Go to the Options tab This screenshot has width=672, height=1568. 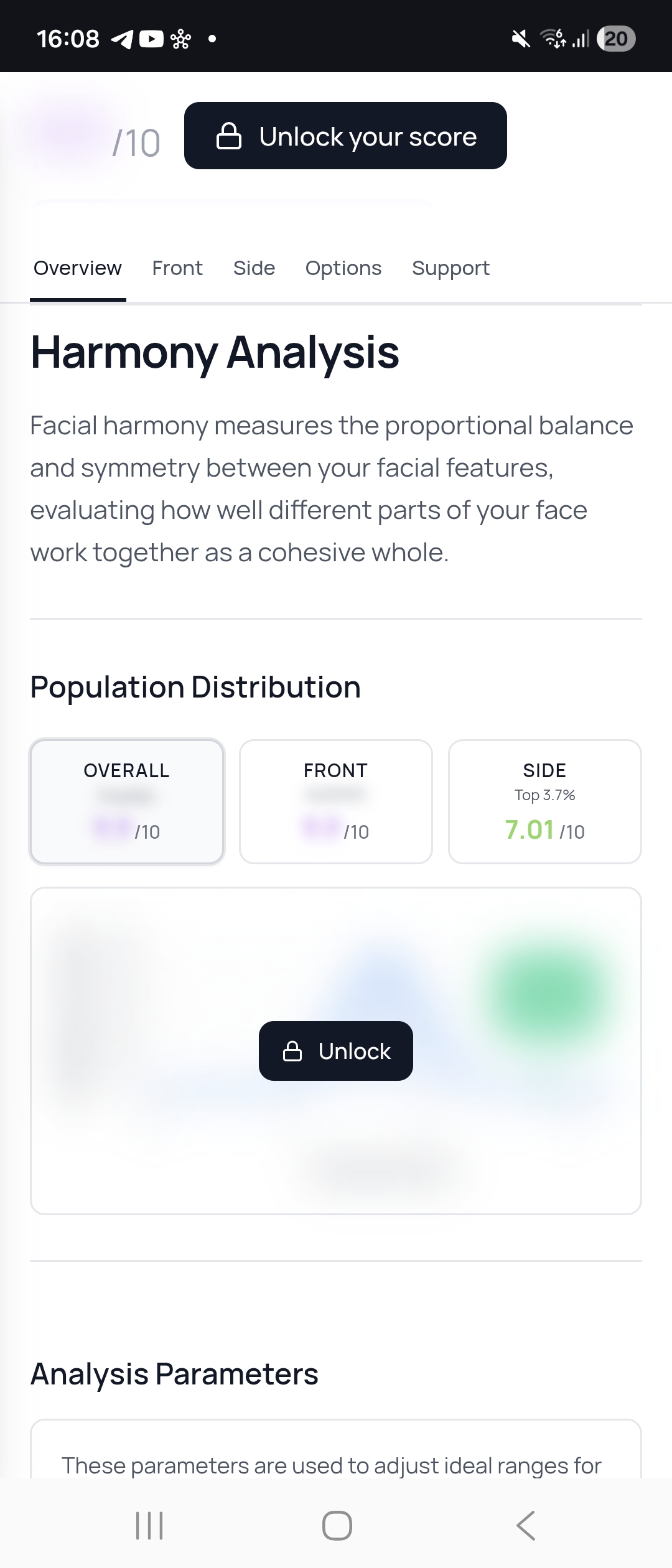(x=343, y=268)
